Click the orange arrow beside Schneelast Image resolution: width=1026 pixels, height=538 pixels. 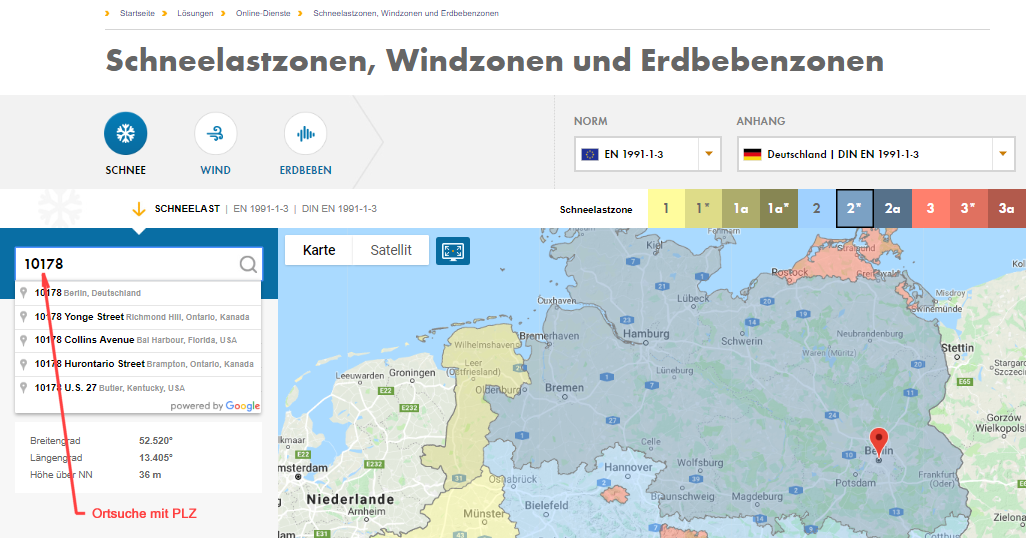[139, 209]
